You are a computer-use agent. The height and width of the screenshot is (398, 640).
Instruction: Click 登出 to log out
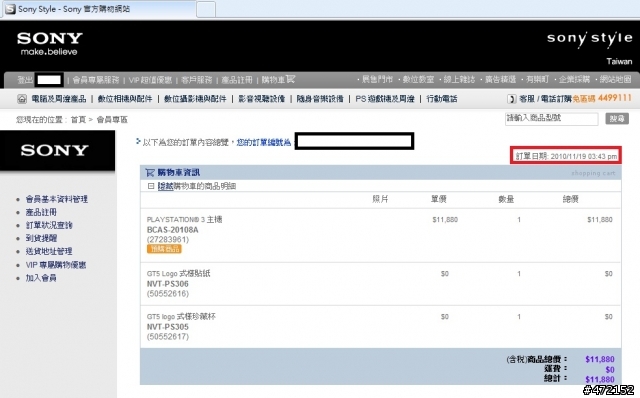pyautogui.click(x=25, y=80)
